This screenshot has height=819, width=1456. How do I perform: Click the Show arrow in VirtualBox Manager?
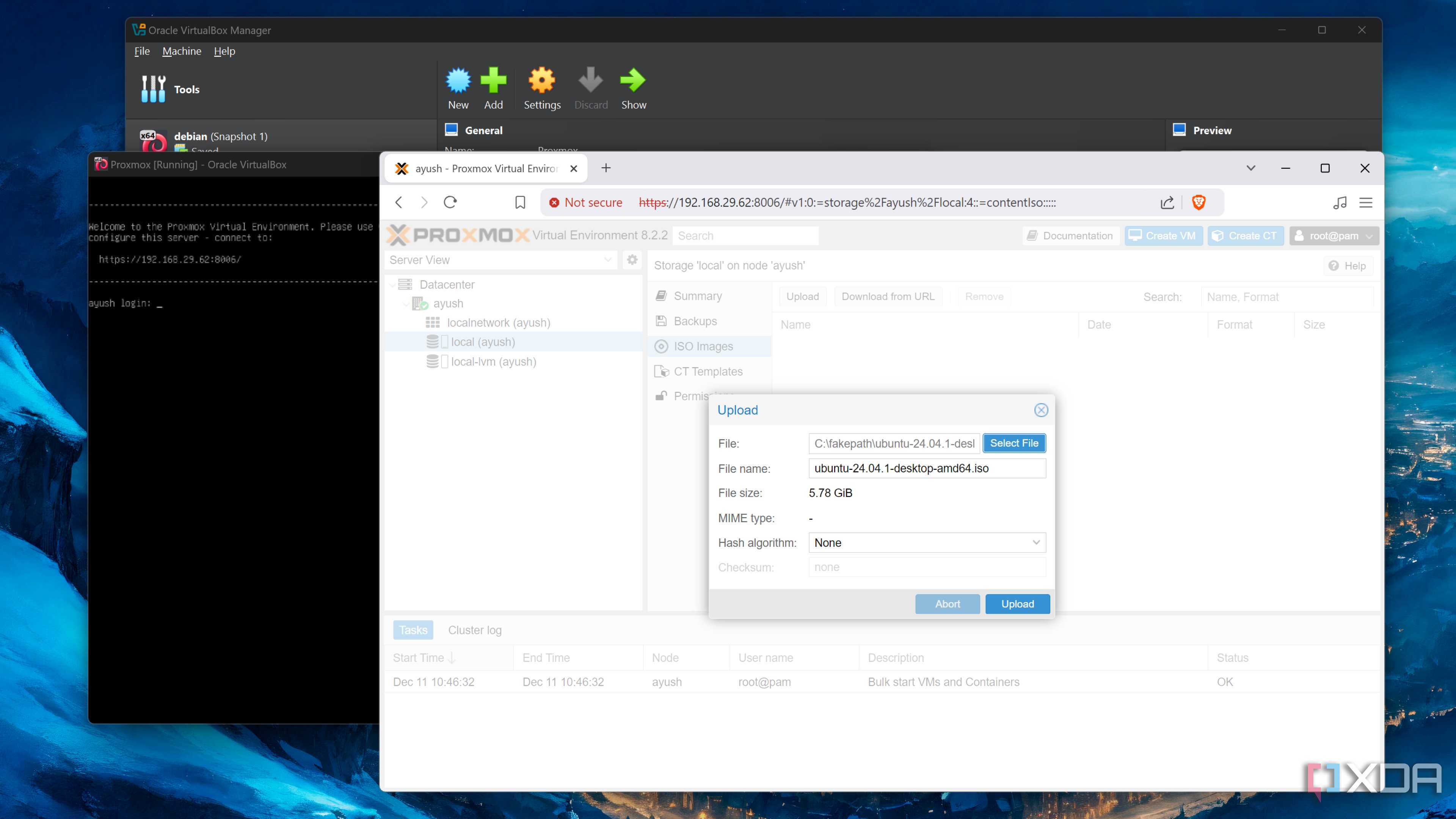point(633,88)
